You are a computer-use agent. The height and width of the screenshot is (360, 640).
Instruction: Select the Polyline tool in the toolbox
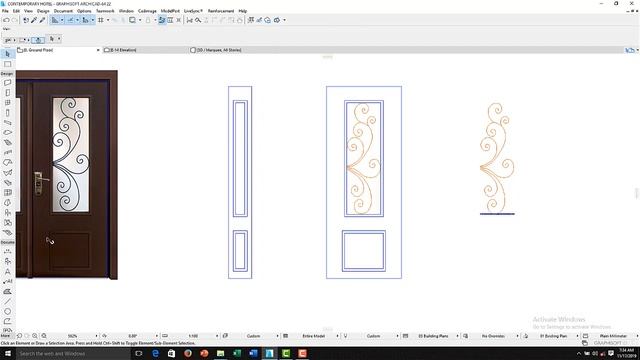(x=7, y=321)
